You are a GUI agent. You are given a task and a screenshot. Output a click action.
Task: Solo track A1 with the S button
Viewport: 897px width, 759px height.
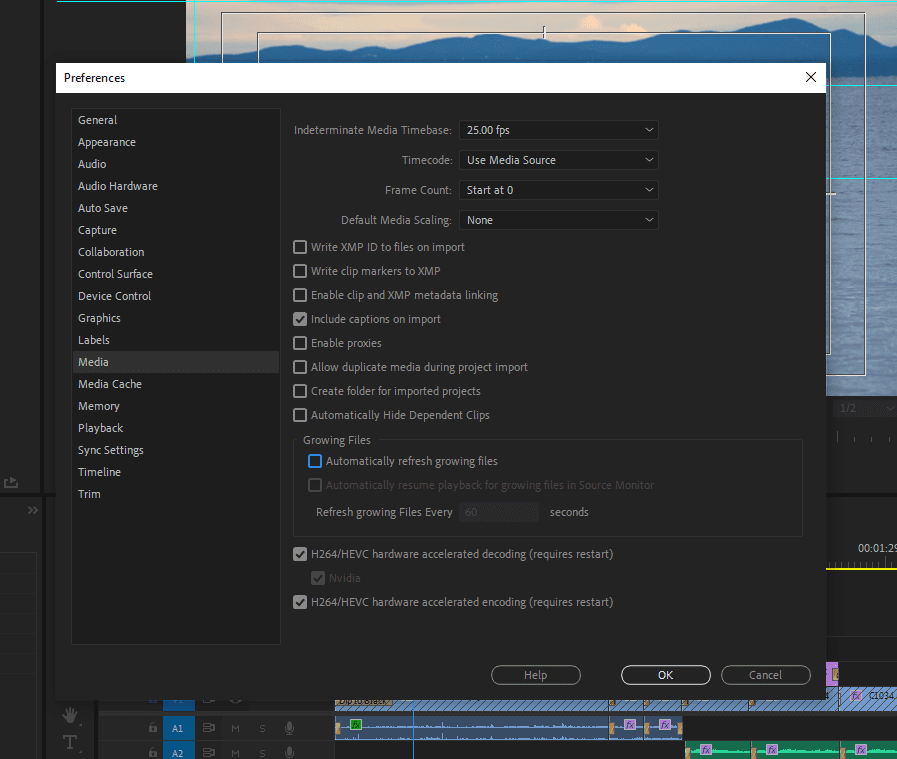pyautogui.click(x=262, y=728)
